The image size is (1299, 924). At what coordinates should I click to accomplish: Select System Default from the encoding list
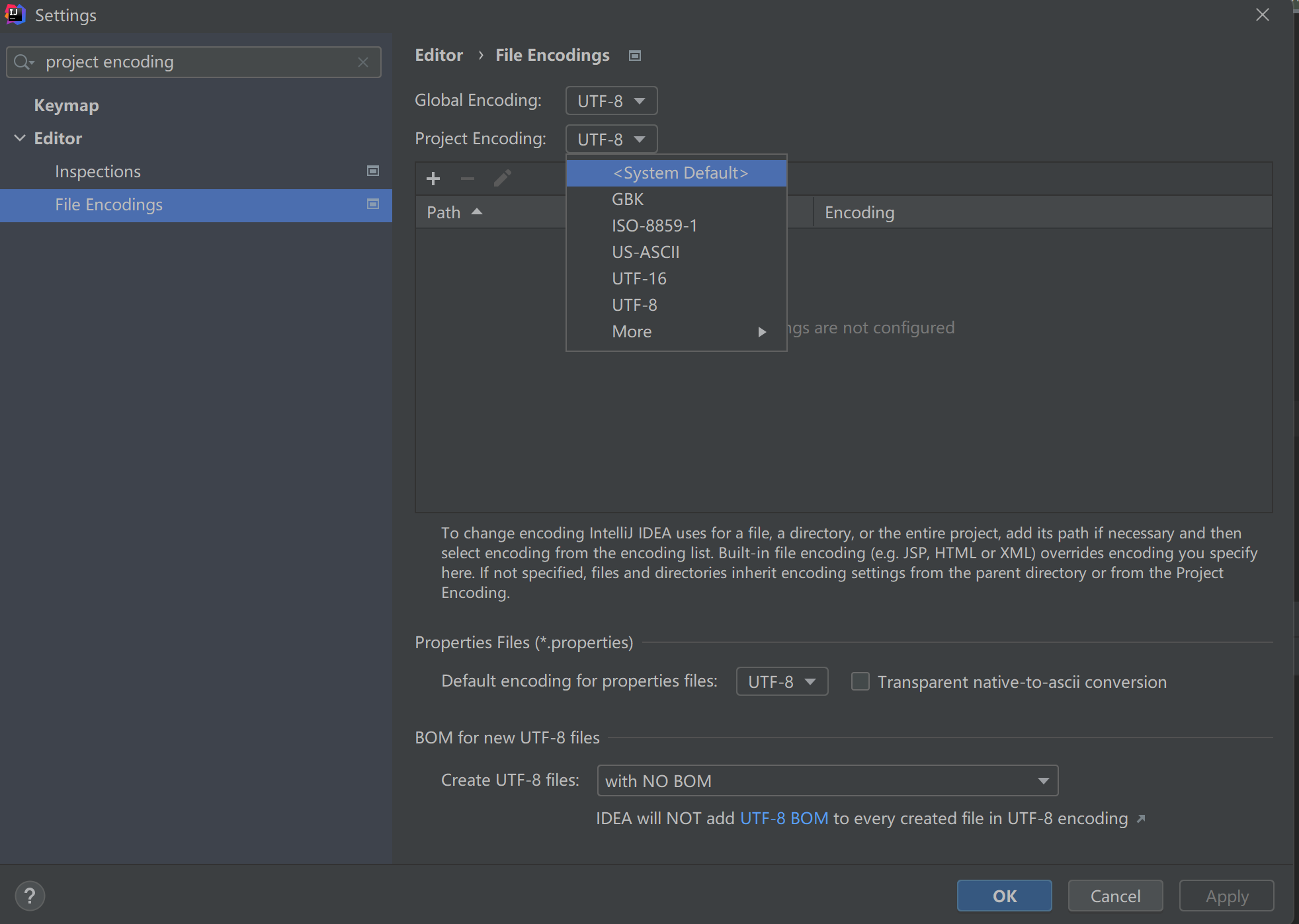tap(680, 173)
